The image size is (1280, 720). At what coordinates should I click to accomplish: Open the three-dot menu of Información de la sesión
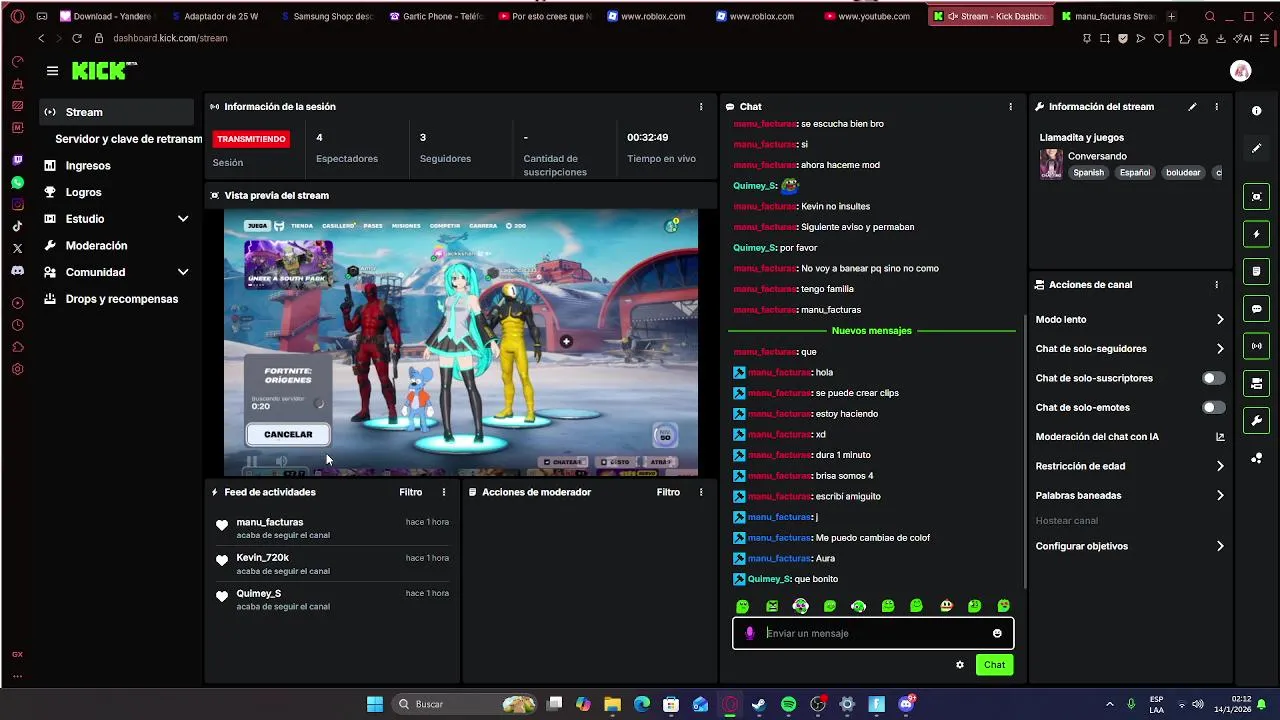tap(700, 107)
